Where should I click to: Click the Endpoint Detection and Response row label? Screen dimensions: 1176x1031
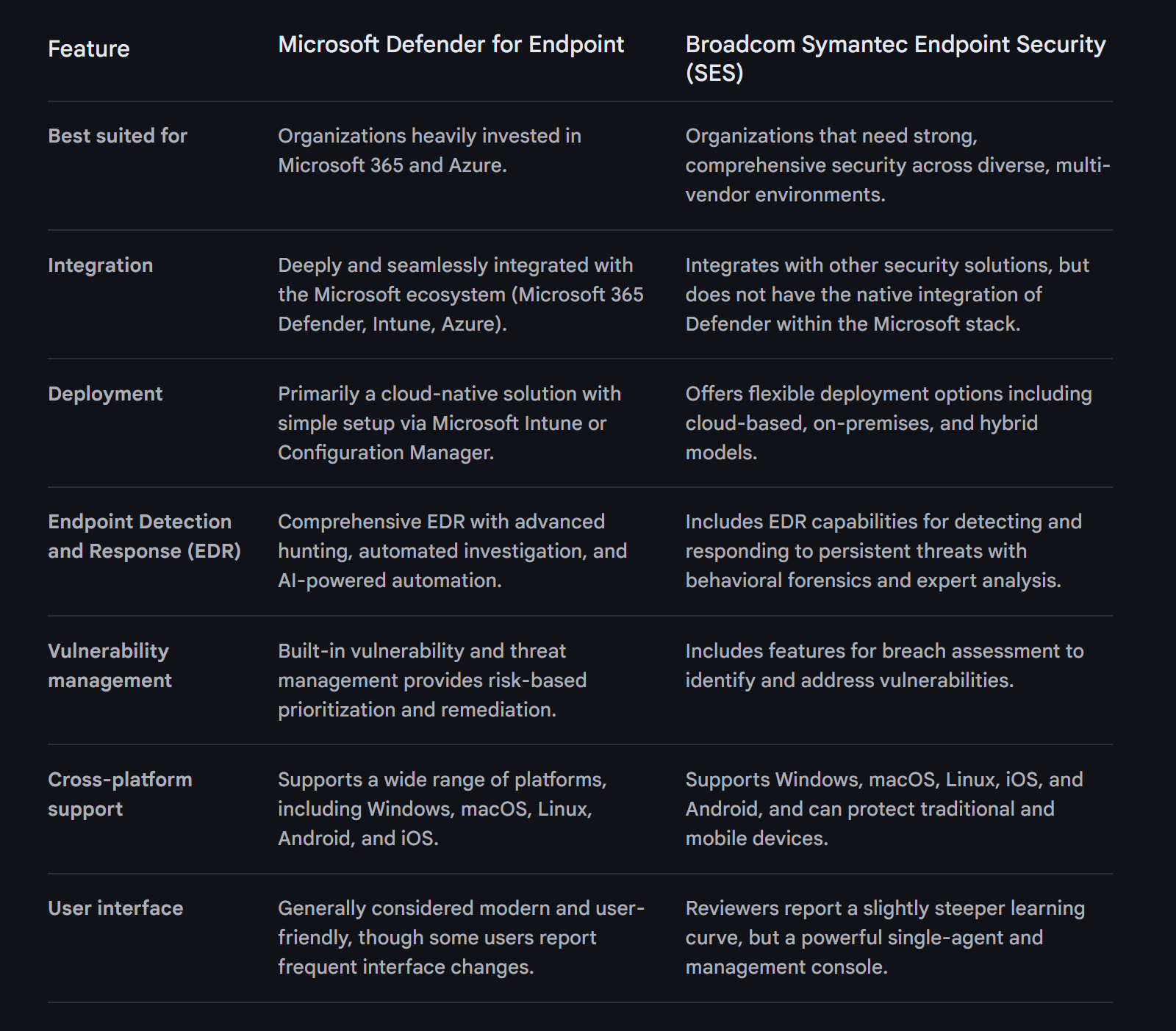point(144,536)
